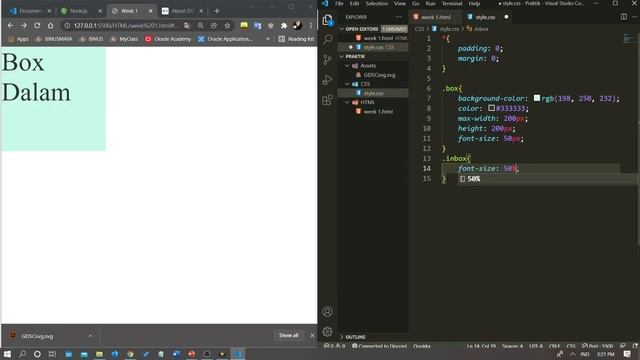Click the translate icon in address bar
This screenshot has width=640, height=360.
tap(187, 25)
